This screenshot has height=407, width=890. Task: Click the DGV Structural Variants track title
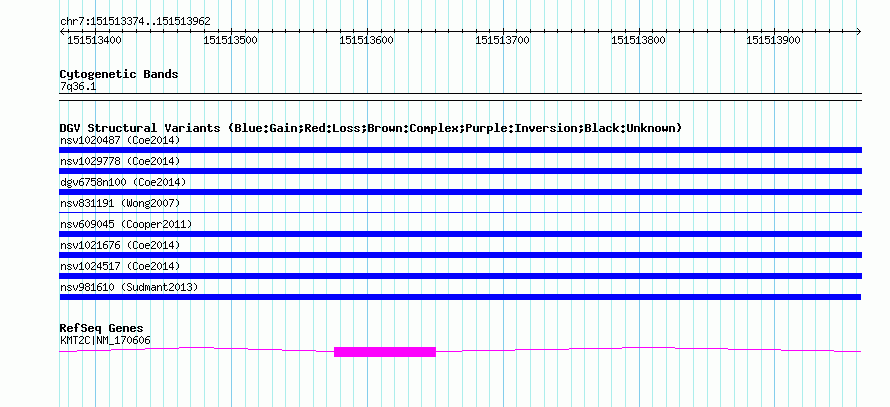tap(371, 128)
